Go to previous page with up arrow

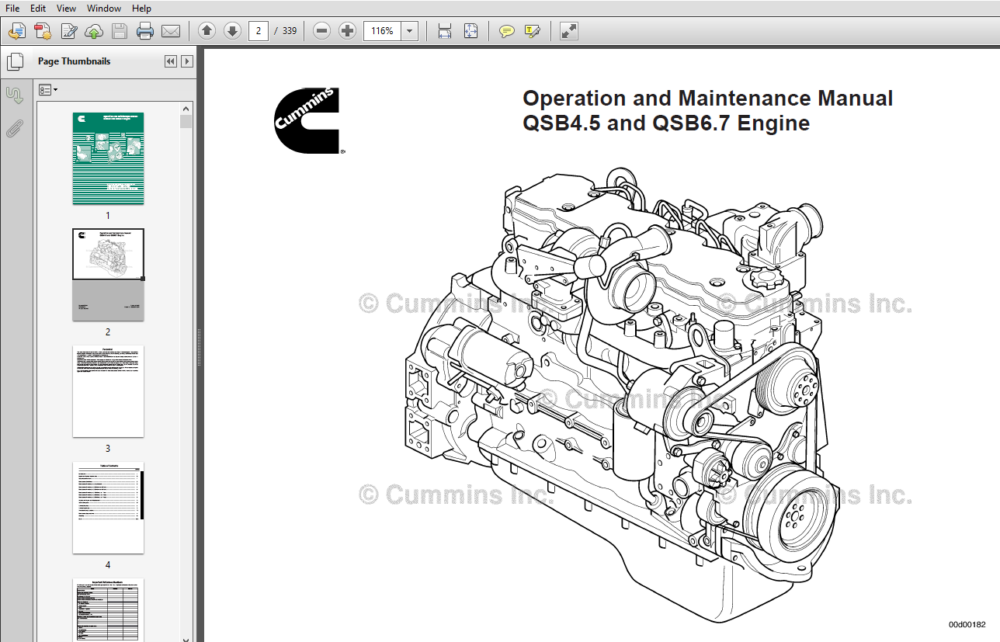(206, 31)
